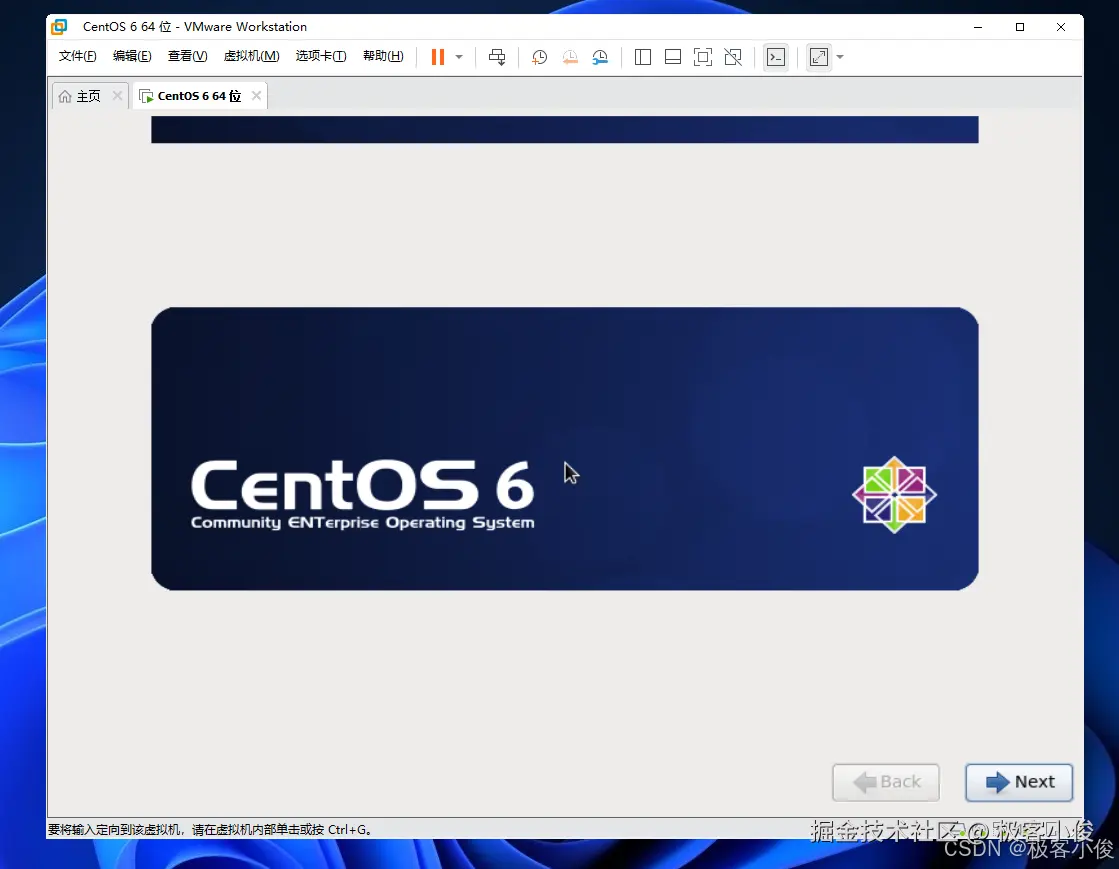This screenshot has width=1119, height=869.
Task: Expand the stretch display dropdown arrow
Action: pos(840,57)
